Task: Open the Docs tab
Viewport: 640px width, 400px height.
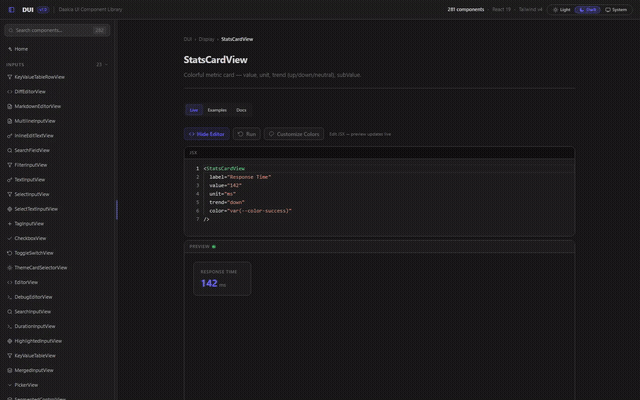Action: pyautogui.click(x=241, y=110)
